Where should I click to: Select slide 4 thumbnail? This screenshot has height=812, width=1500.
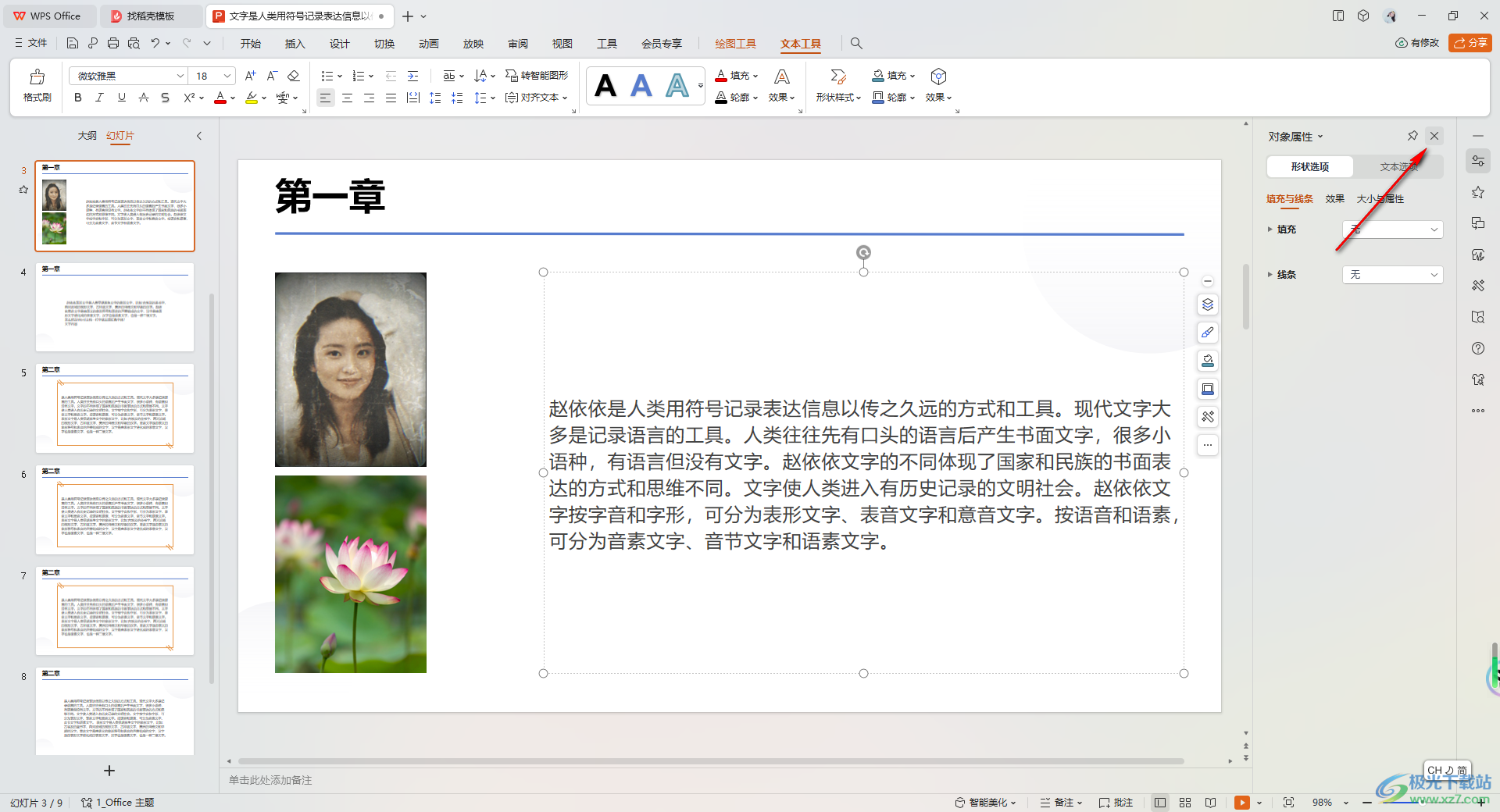[115, 307]
